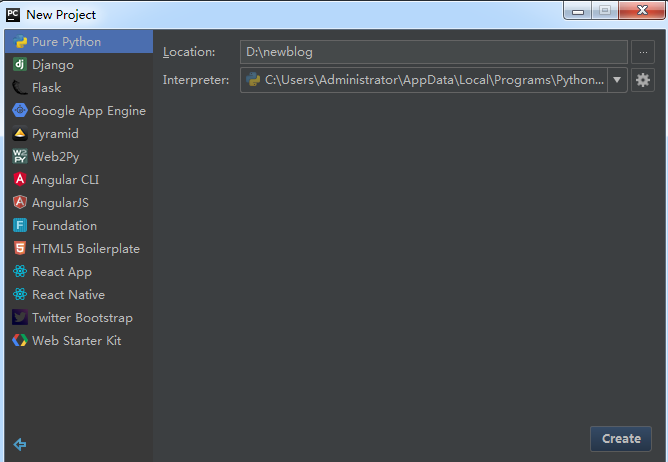This screenshot has height=462, width=668.
Task: Click the Location path text field
Action: [x=433, y=52]
